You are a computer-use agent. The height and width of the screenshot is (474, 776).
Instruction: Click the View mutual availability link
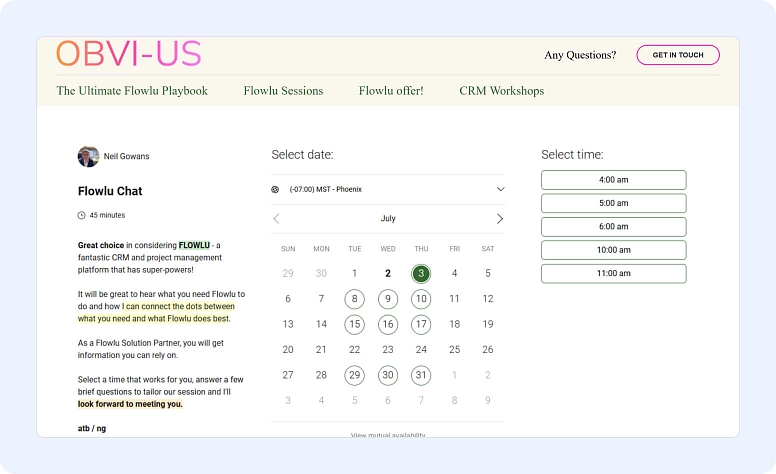pyautogui.click(x=388, y=435)
